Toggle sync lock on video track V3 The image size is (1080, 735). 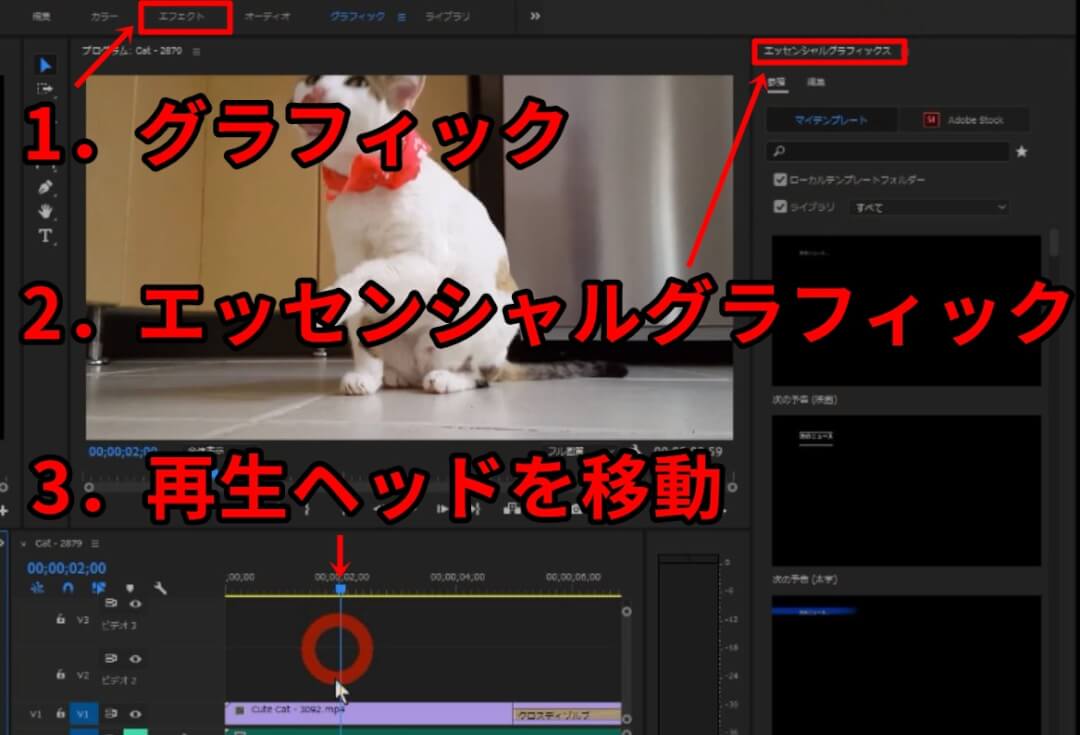pos(111,603)
